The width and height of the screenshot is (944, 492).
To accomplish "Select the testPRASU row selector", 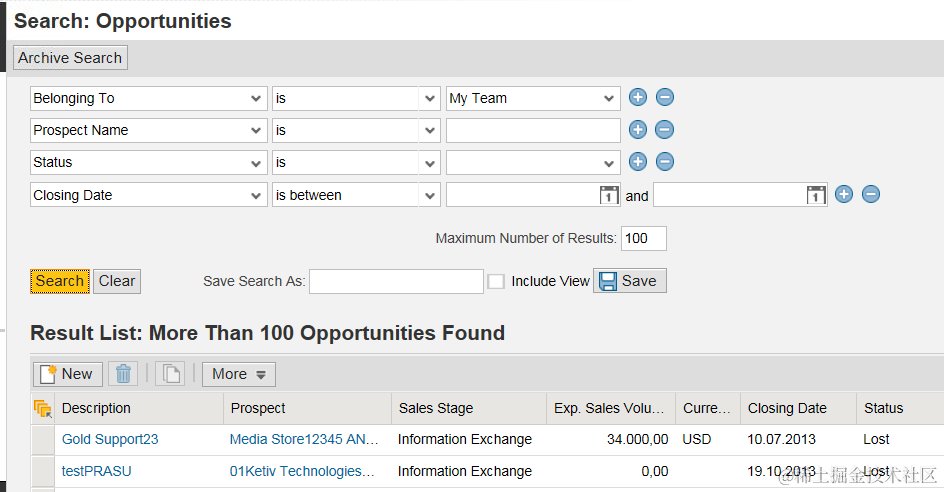I will coord(43,471).
